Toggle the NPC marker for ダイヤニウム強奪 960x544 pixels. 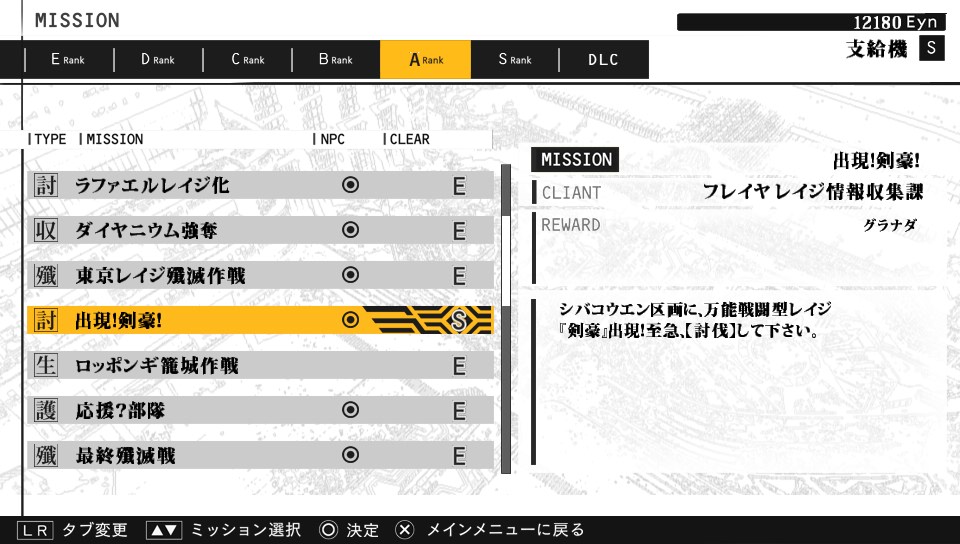350,230
